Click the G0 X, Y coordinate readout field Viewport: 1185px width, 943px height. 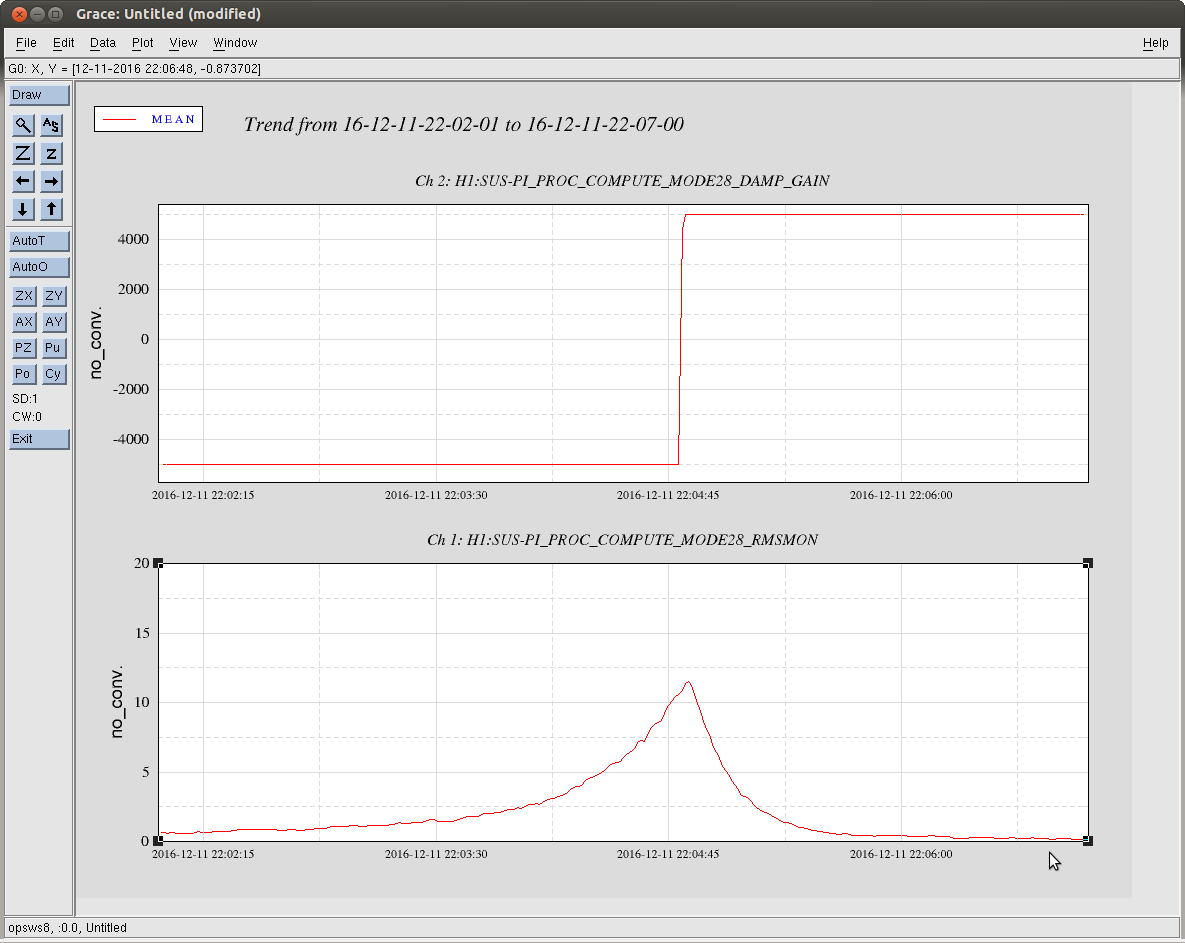pos(592,69)
